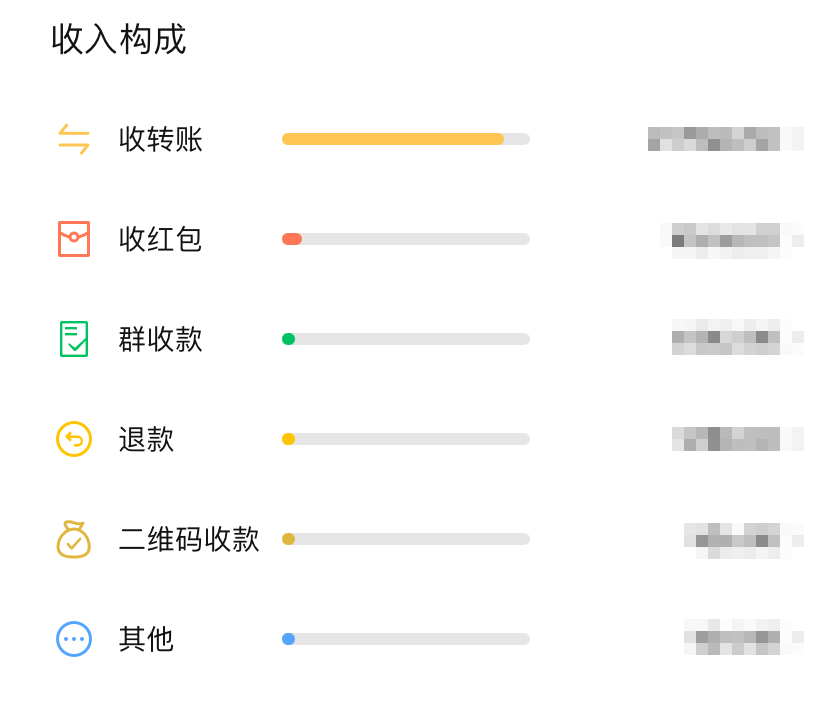828x707 pixels.
Task: Click the red progress dot for 收红包
Action: point(291,239)
